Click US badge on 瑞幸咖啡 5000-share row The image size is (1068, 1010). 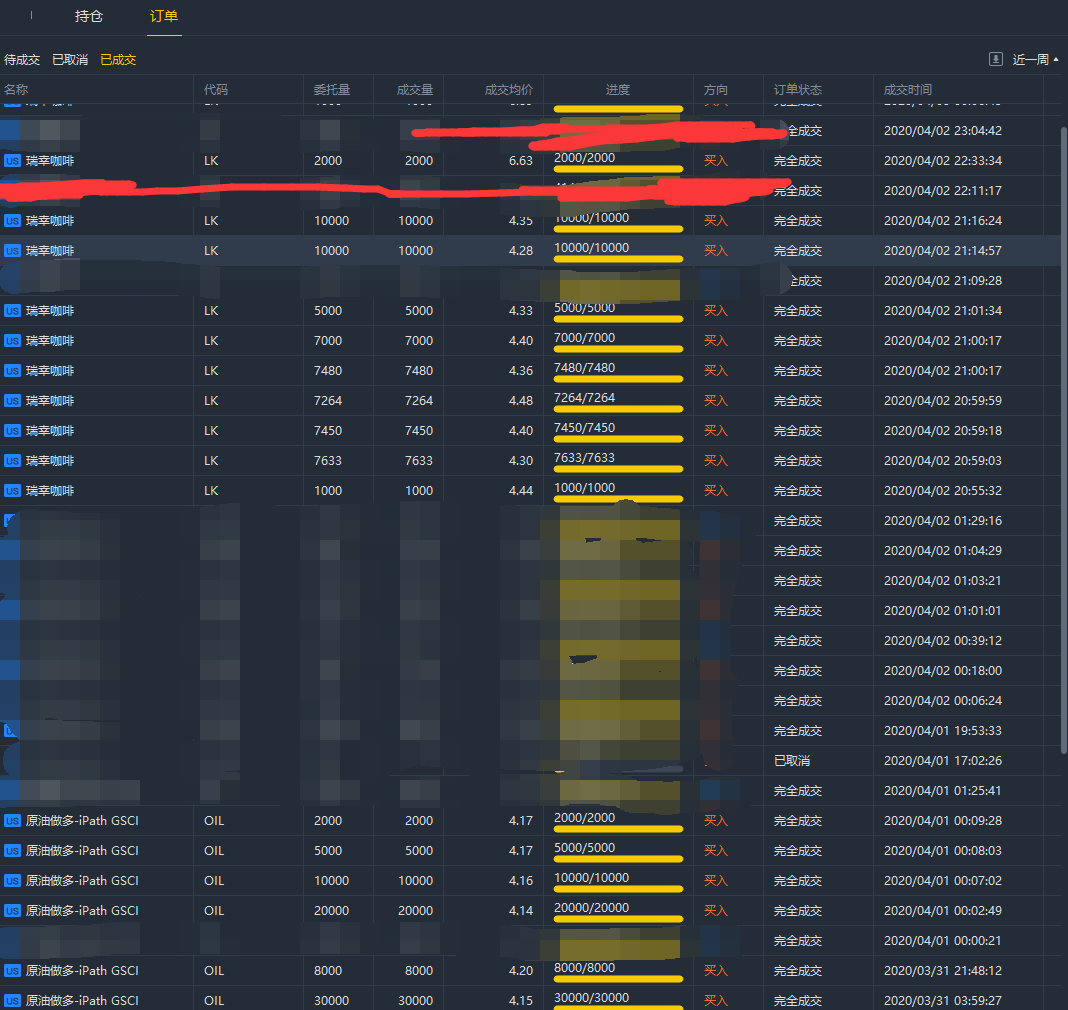point(12,311)
